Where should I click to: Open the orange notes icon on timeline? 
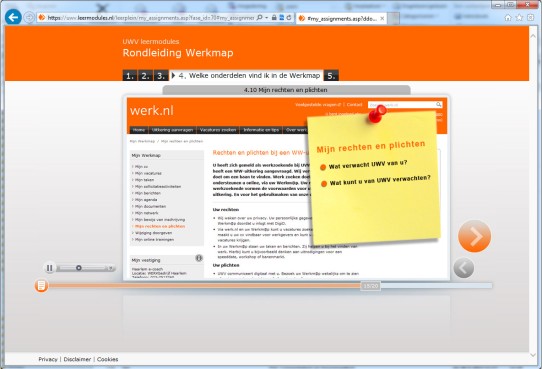(x=41, y=285)
